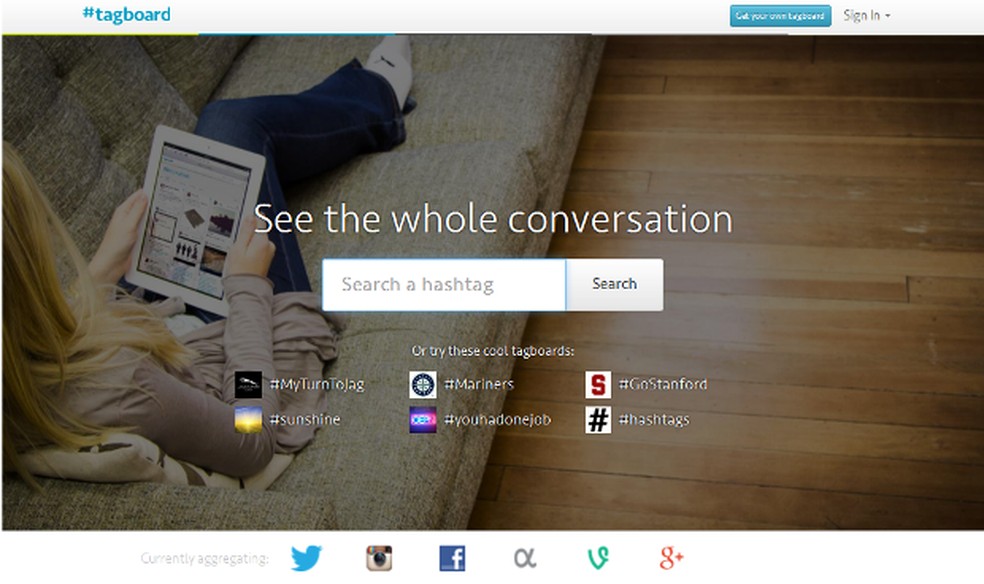Click the Twitter bird icon
Screen dimensions: 984x584
point(306,558)
